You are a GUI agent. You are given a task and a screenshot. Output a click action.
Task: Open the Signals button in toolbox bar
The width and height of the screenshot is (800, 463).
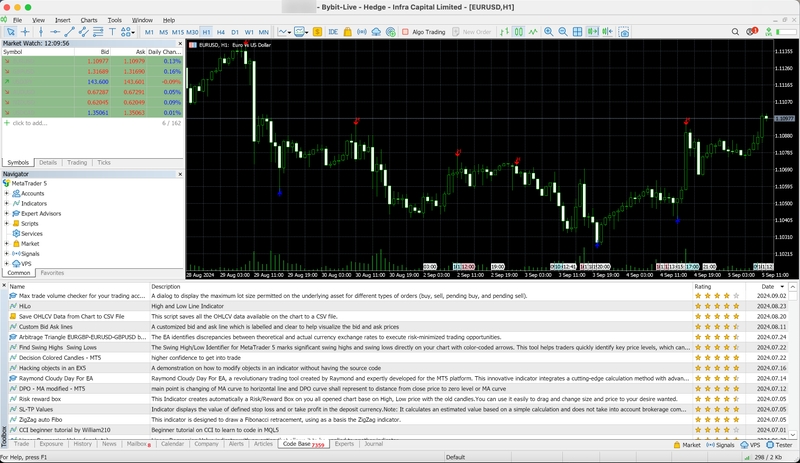(x=720, y=445)
